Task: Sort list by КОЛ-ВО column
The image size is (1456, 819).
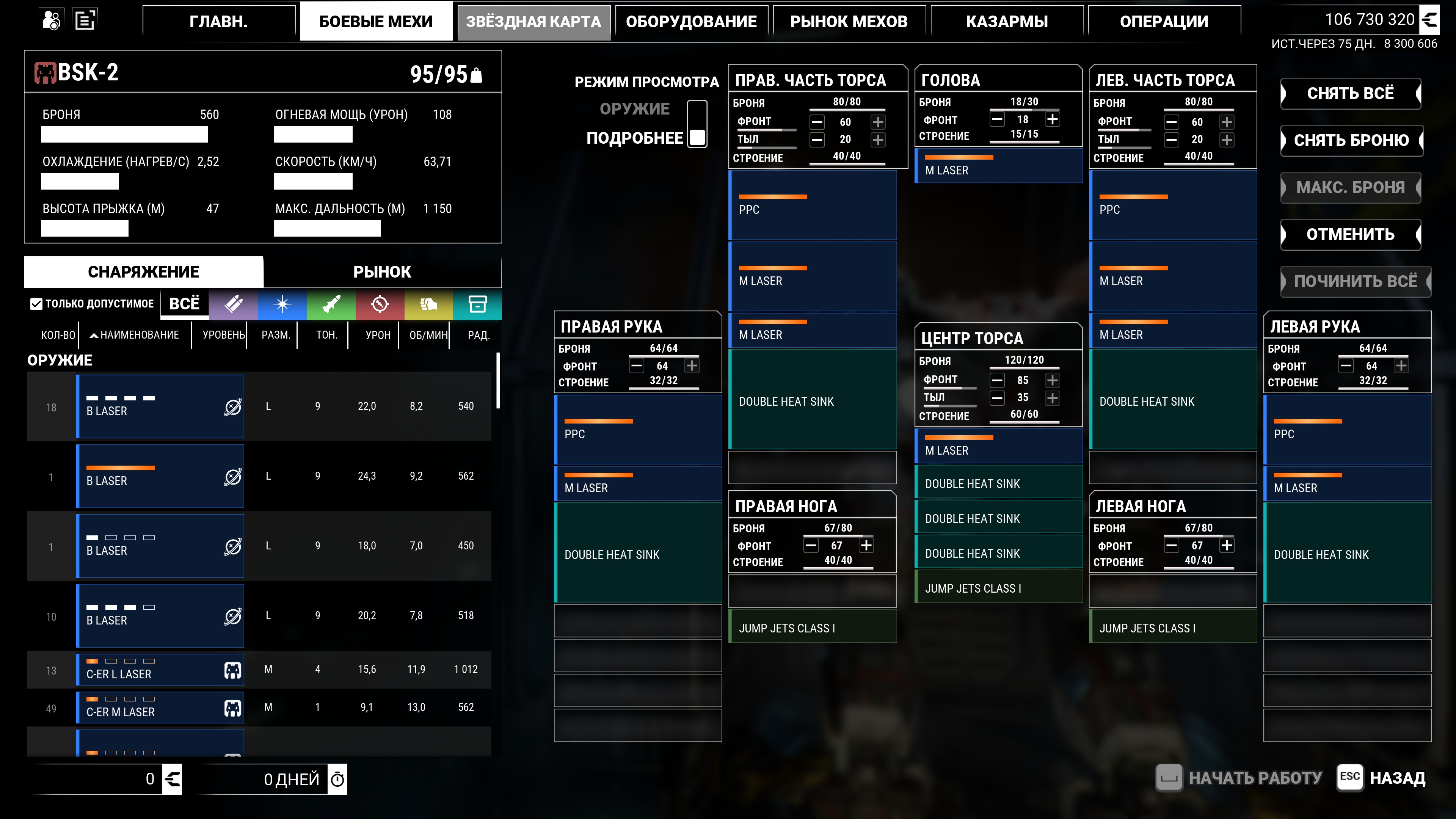Action: click(x=58, y=335)
